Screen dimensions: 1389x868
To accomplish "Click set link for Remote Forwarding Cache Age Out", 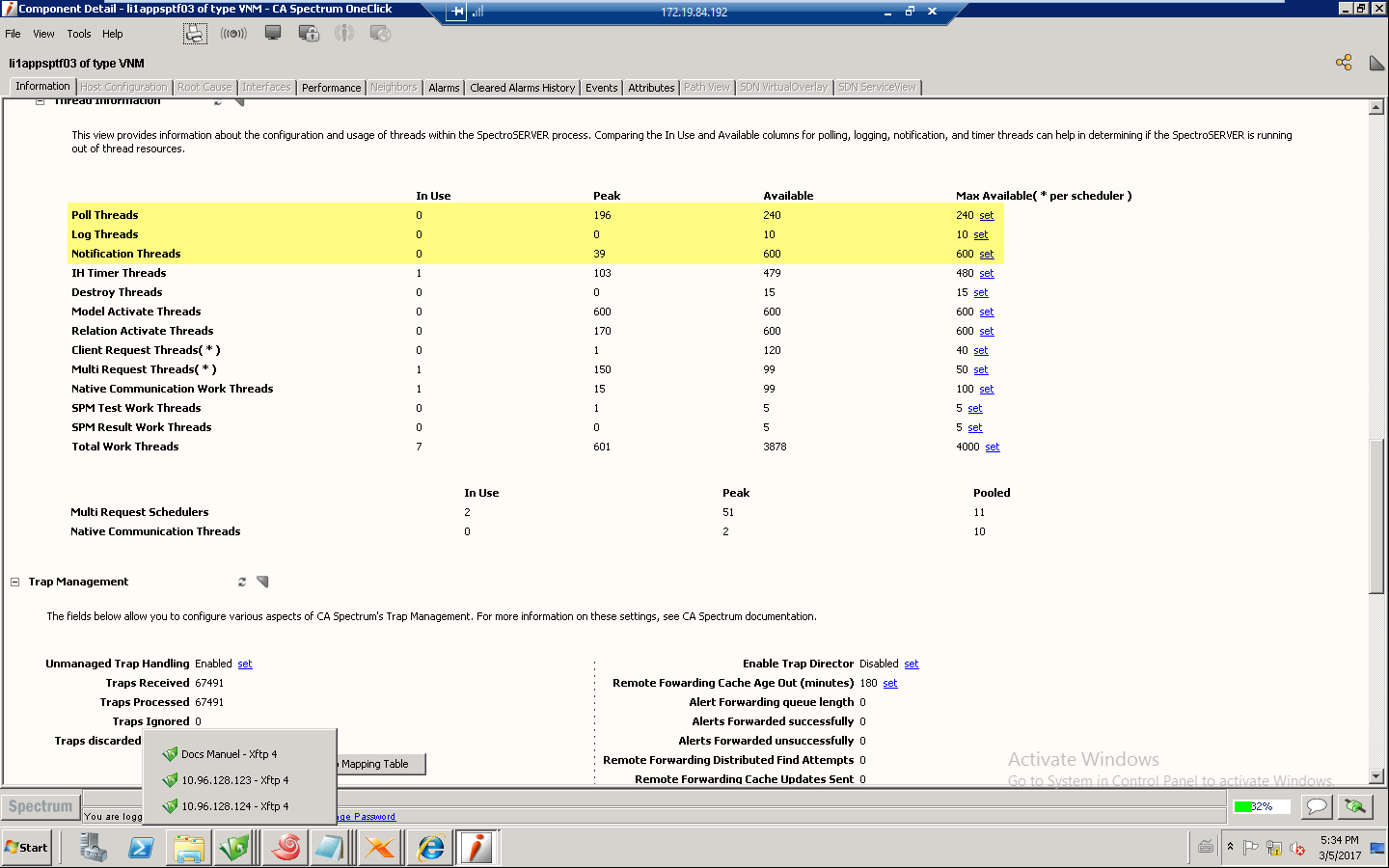I will (x=890, y=683).
